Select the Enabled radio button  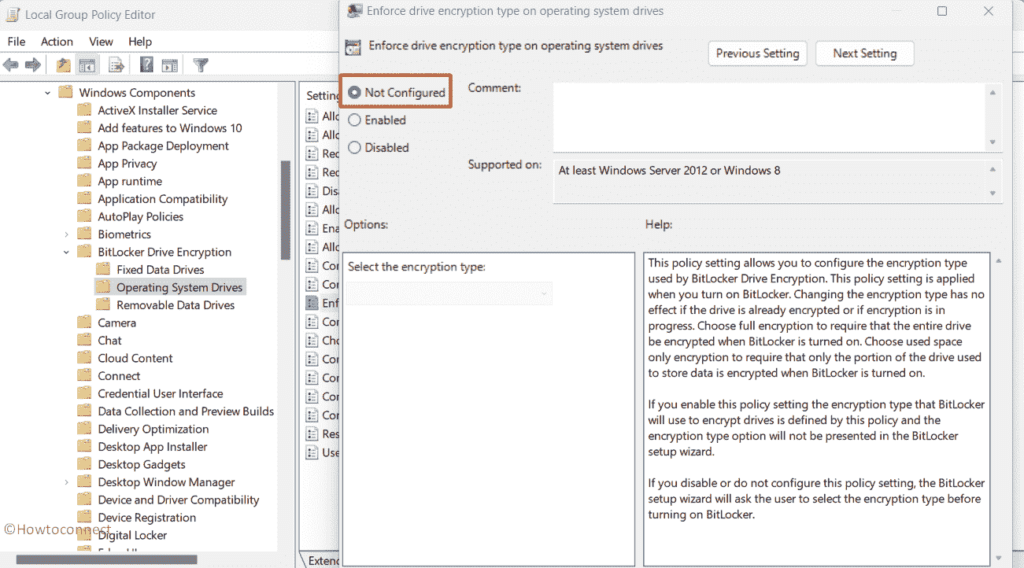[354, 120]
